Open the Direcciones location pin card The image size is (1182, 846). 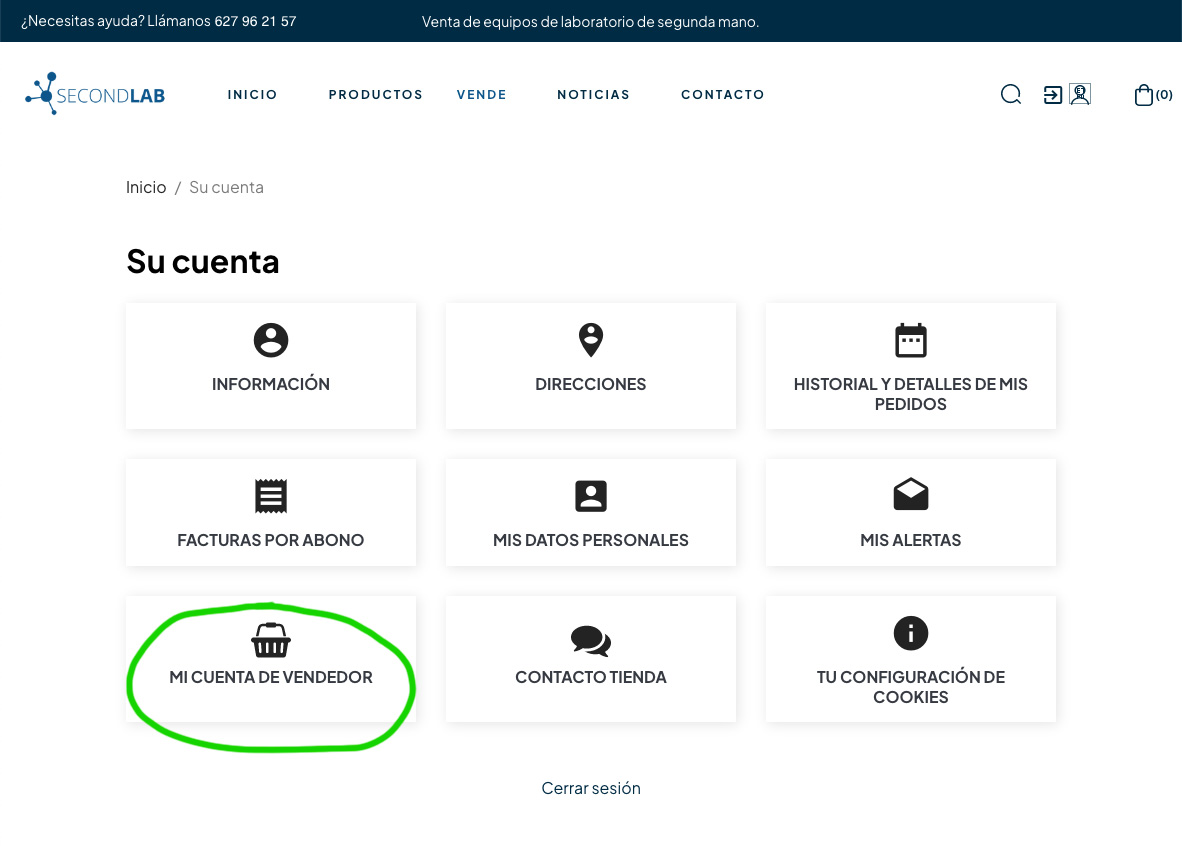pyautogui.click(x=591, y=366)
